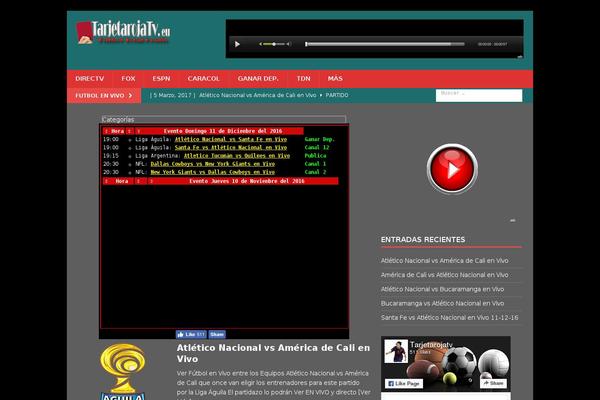
Task: Click the Canal 12 channel label
Action: coord(317,147)
